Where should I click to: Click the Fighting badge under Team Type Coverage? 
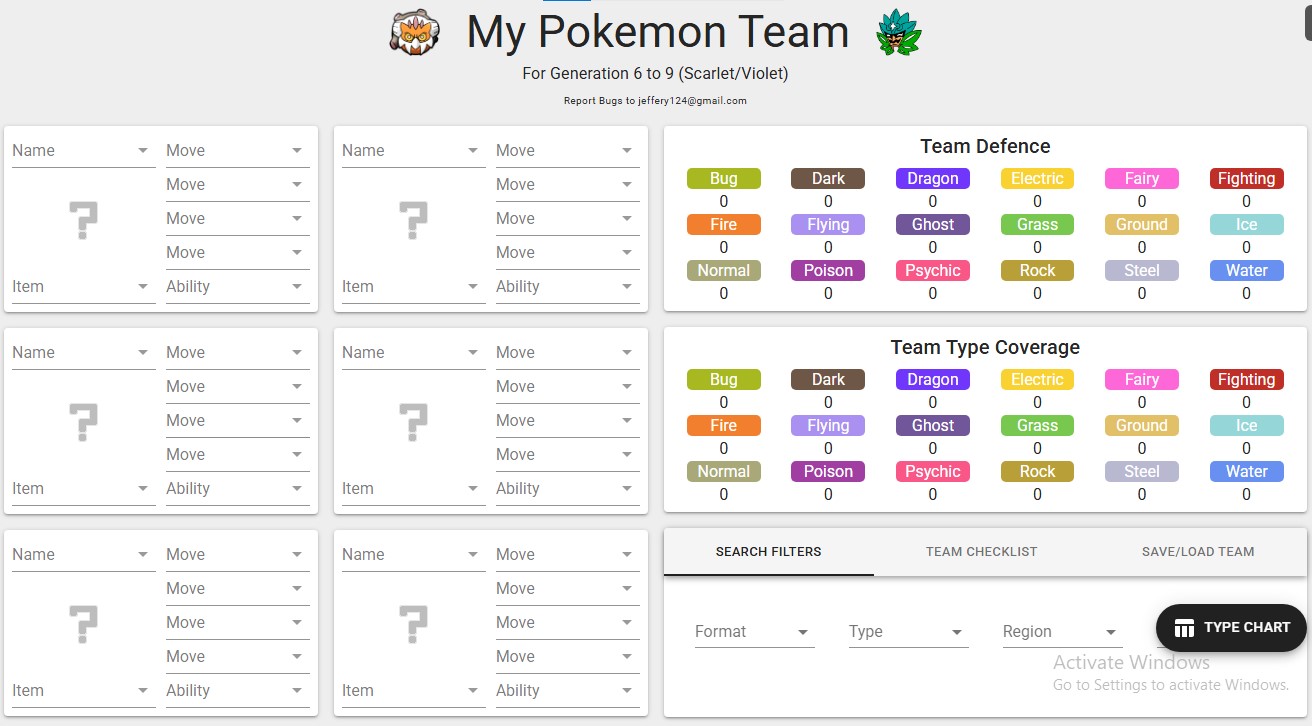[x=1246, y=380]
